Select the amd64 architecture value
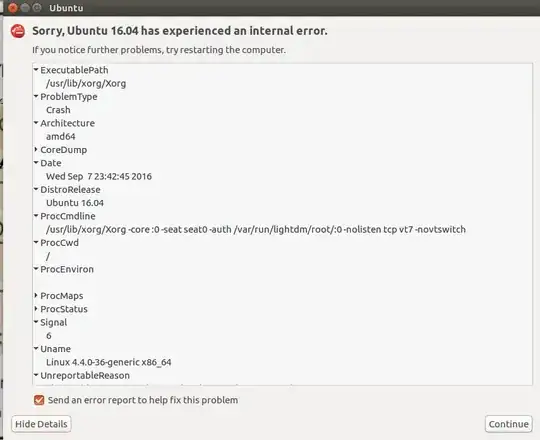Screen dimensions: 540x440 [61, 136]
